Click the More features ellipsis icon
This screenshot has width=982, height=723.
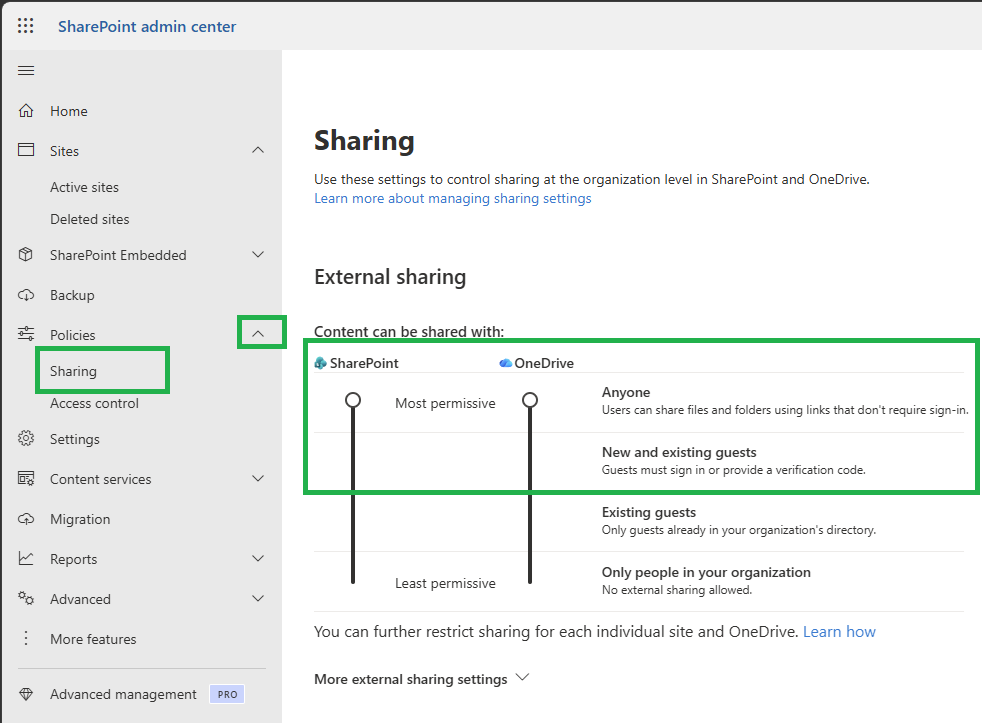[x=26, y=638]
